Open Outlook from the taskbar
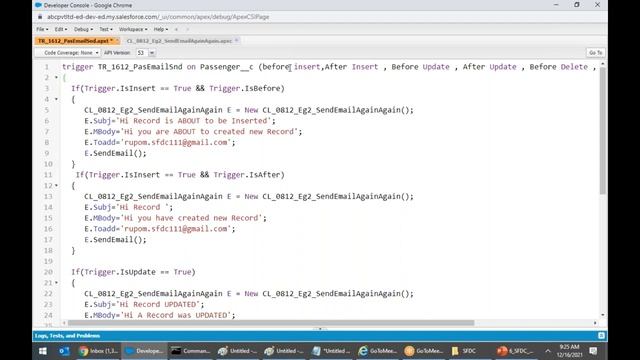The width and height of the screenshot is (640, 360). (x=64, y=351)
